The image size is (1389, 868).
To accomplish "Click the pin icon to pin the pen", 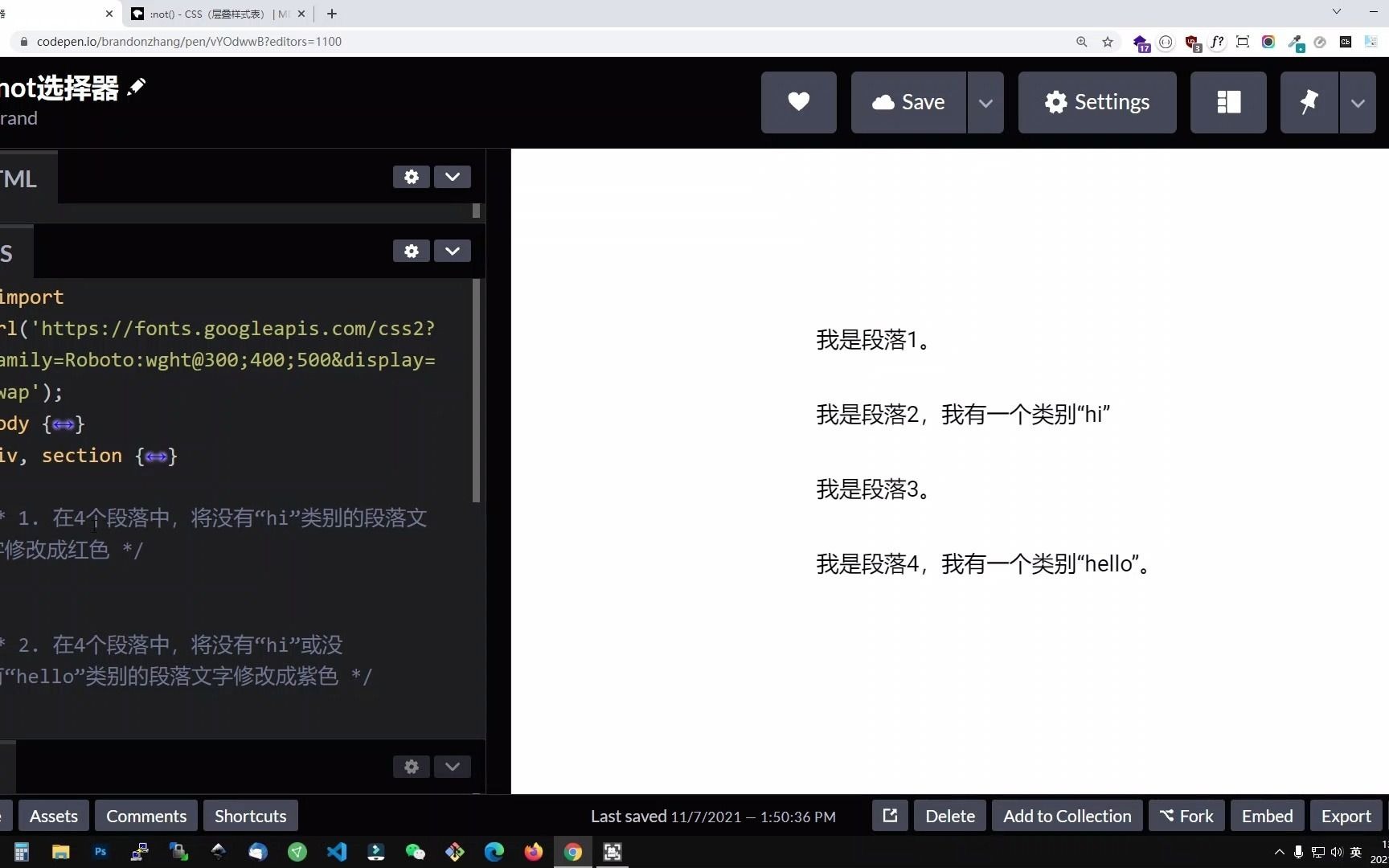I will point(1309,102).
